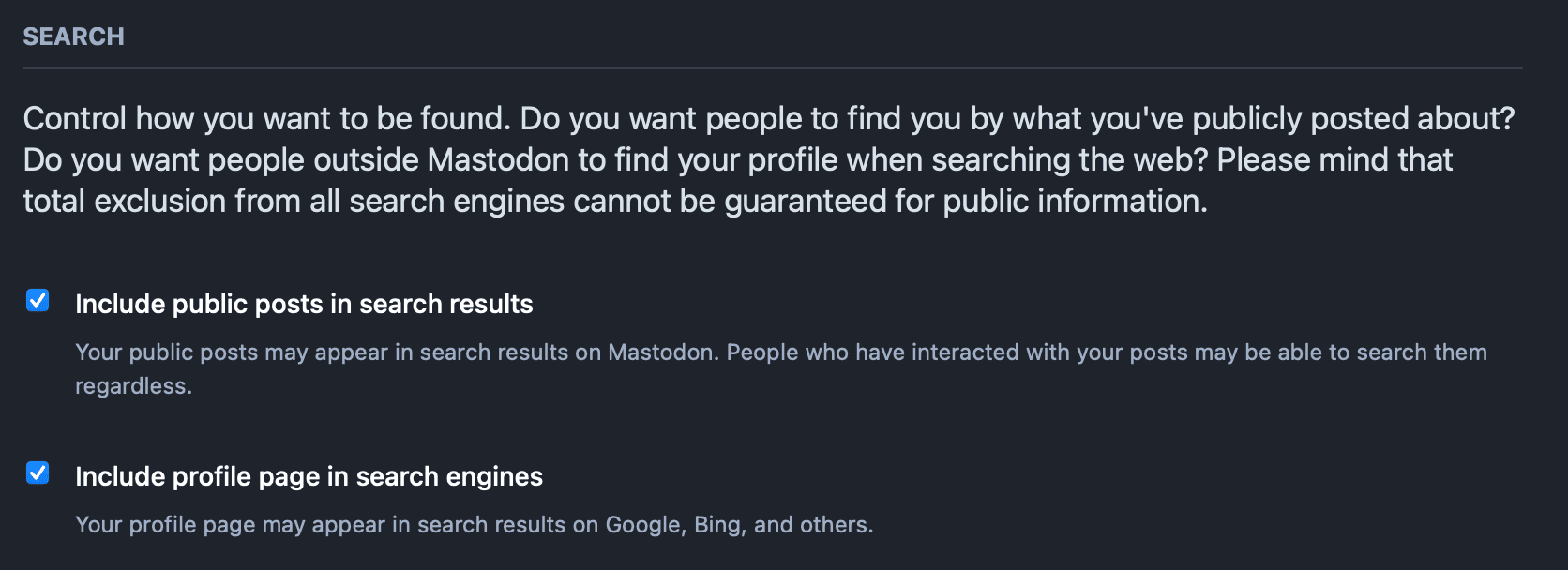Click the 'Include profile page in search engines' label
Image resolution: width=1568 pixels, height=570 pixels.
coord(309,477)
